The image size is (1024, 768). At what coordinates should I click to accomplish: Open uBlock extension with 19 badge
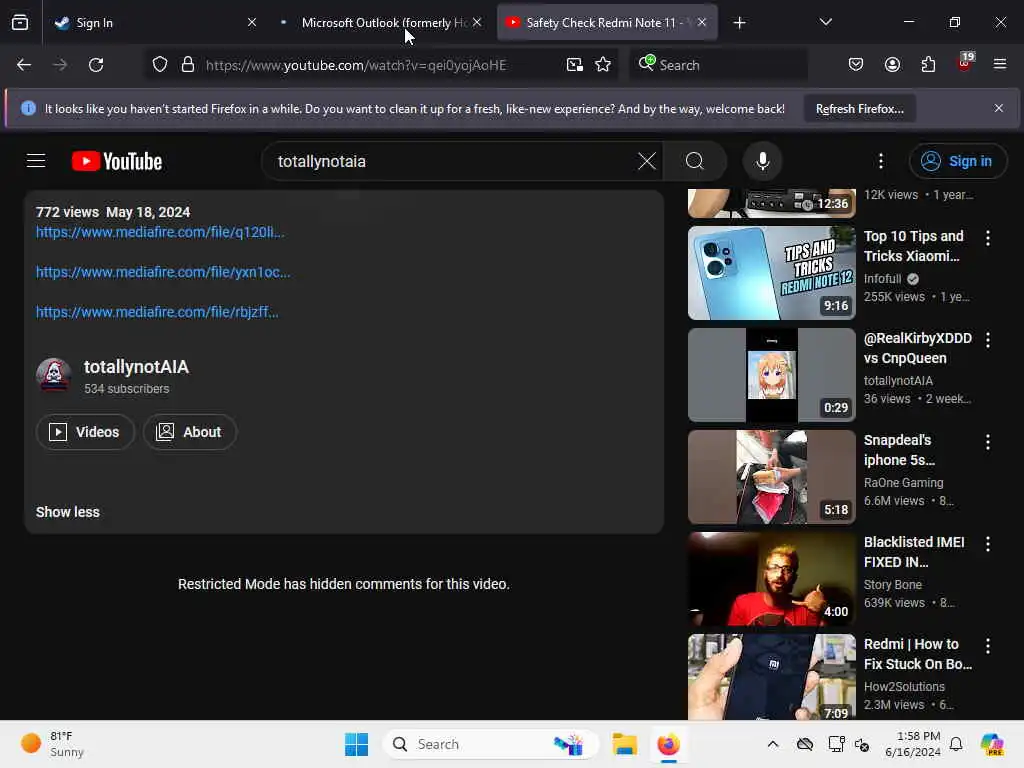965,63
